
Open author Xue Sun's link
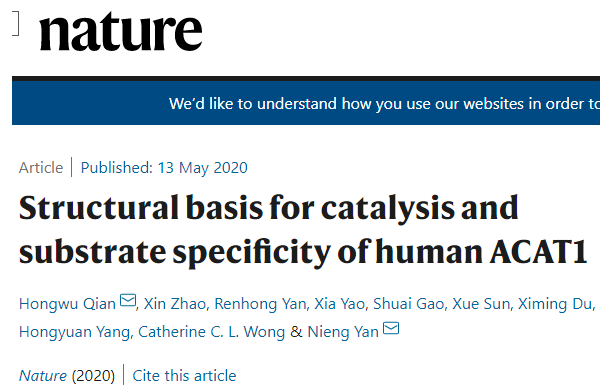point(481,304)
